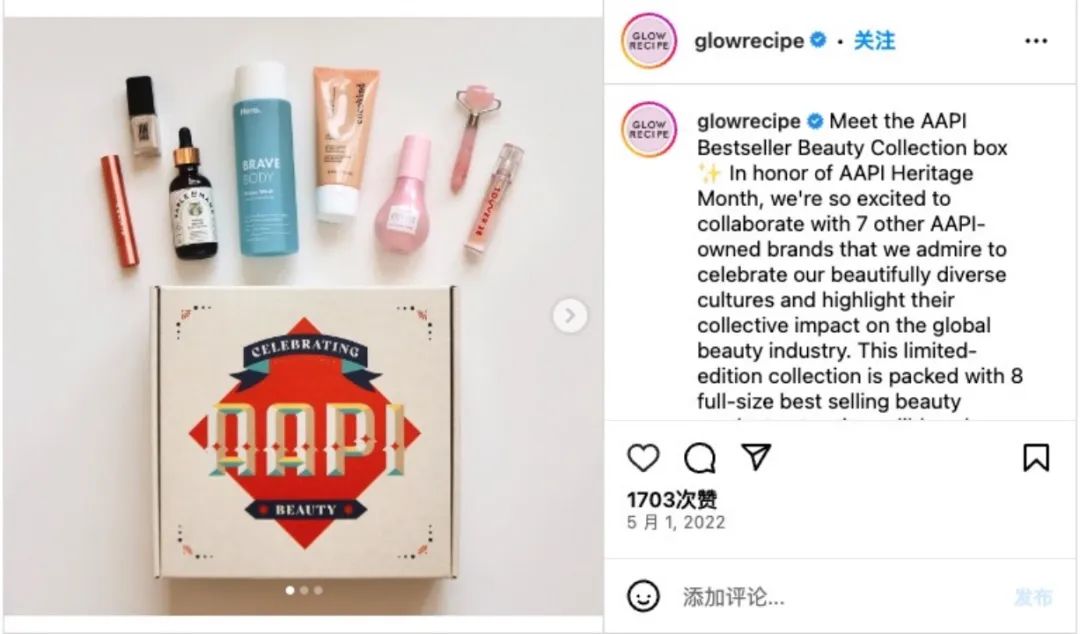
Task: View who liked via 1703次赞
Action: (672, 499)
